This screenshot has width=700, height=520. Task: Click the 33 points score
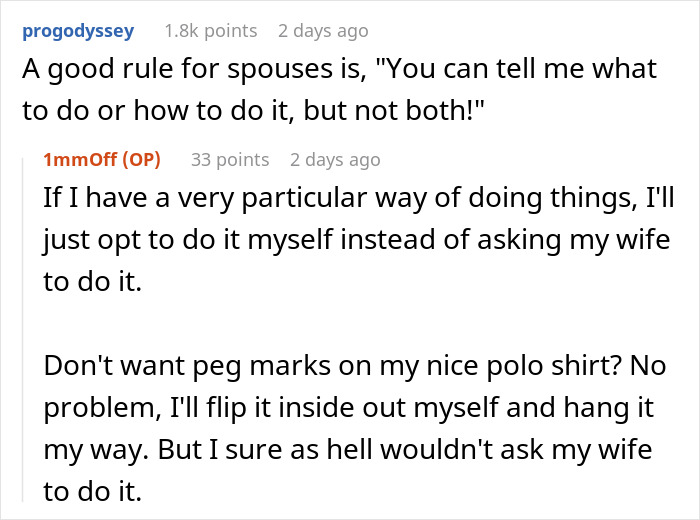(x=230, y=159)
